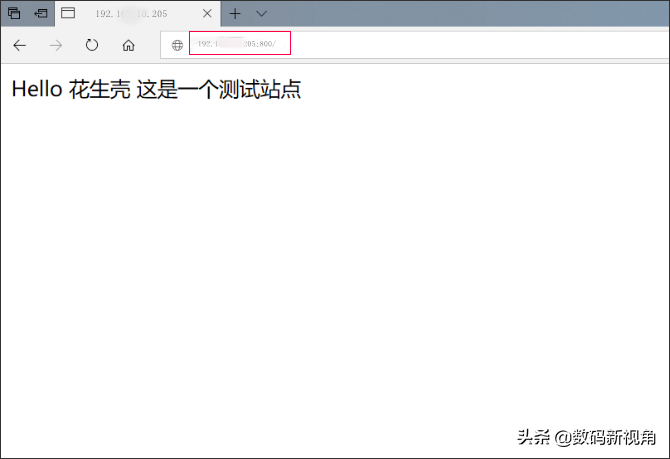Image resolution: width=670 pixels, height=459 pixels.
Task: Go forward to the next page
Action: point(56,45)
